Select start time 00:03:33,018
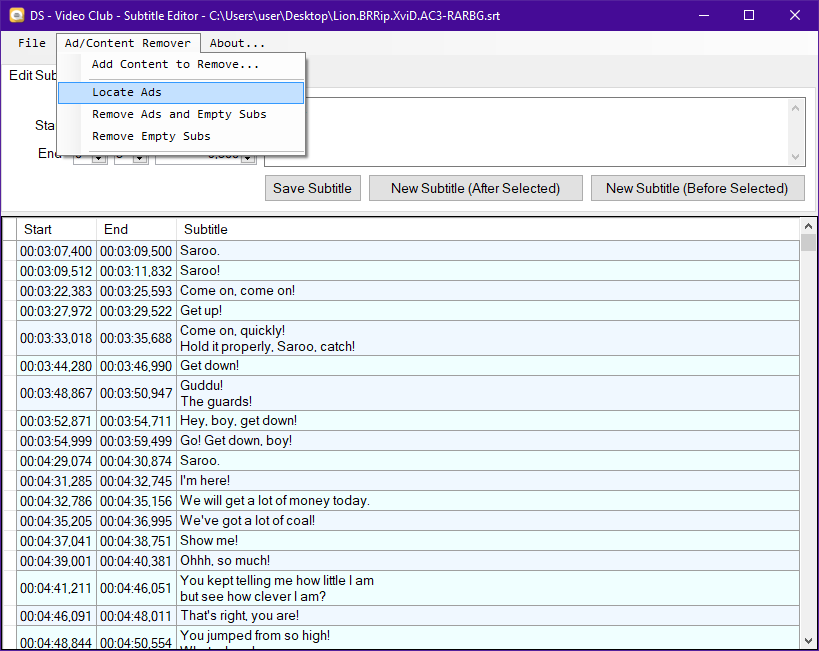 coord(56,338)
